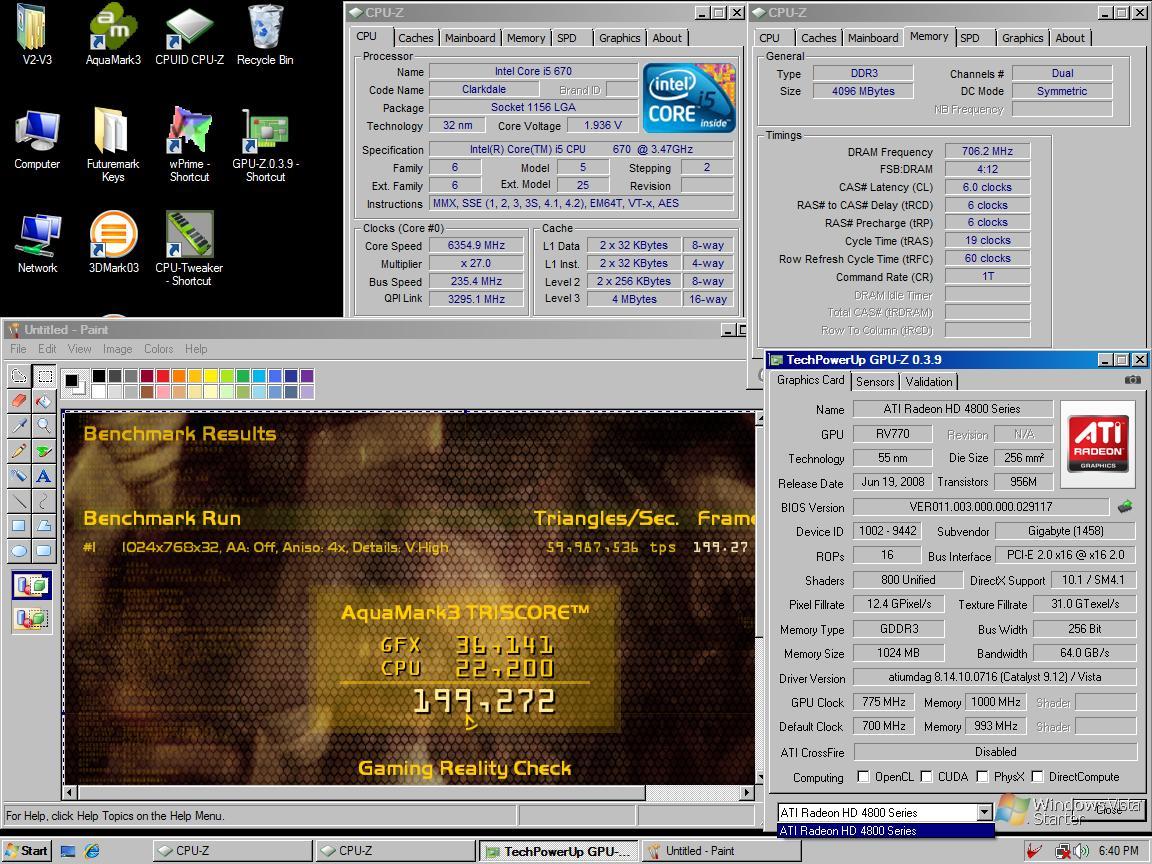
Task: Open the Network icon on the desktop
Action: (37, 243)
